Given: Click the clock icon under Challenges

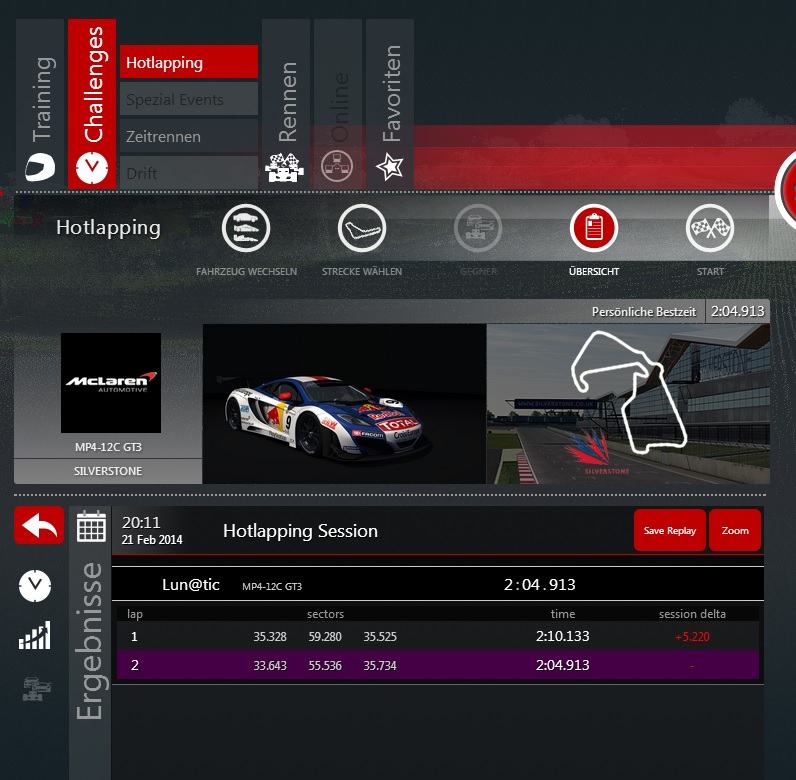Looking at the screenshot, I should (x=92, y=168).
